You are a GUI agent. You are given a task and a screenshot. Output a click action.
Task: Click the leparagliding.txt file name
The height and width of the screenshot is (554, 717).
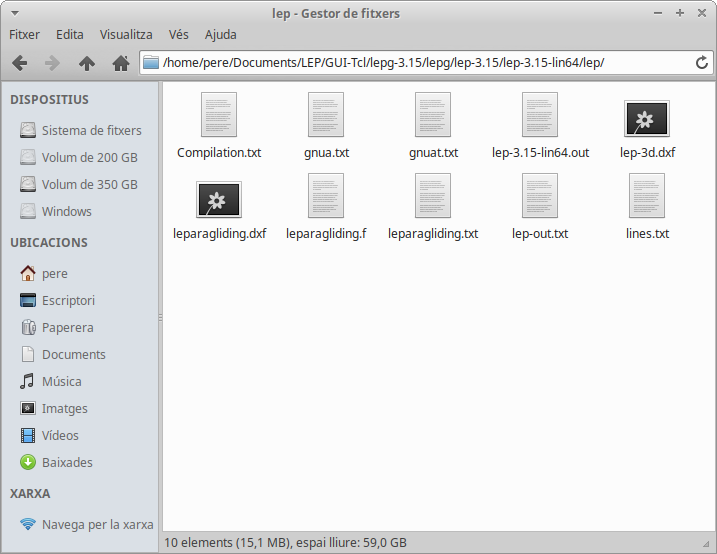tap(433, 234)
